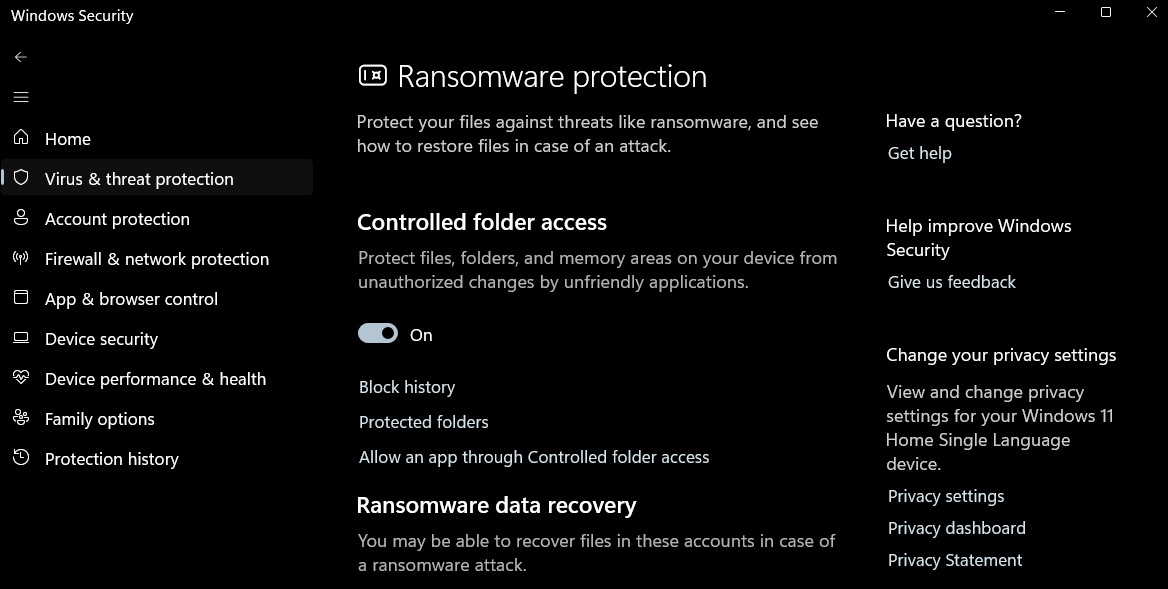Turn off Controlled folder access

[x=377, y=333]
